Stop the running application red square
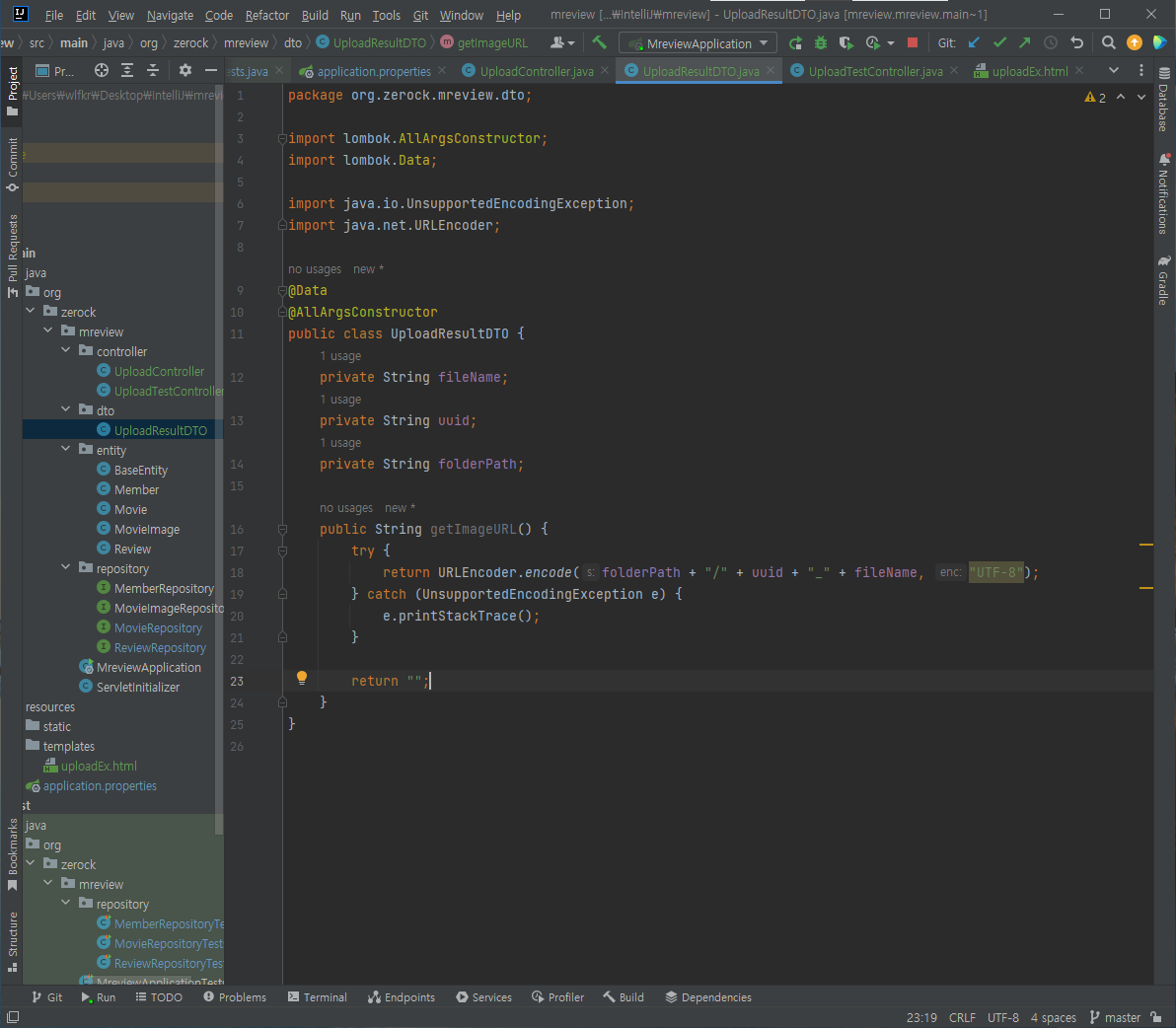The image size is (1176, 1028). (x=912, y=42)
